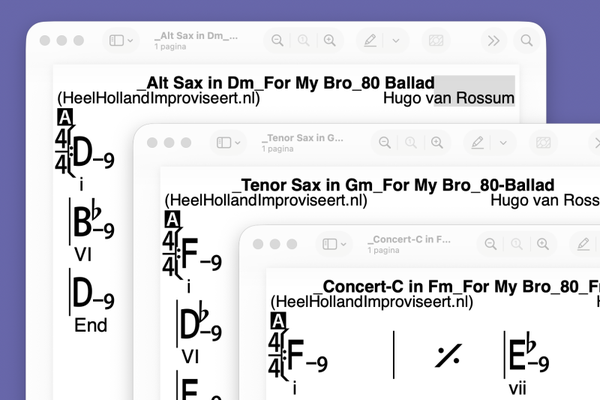Zoom in on the Alt Sax window
The height and width of the screenshot is (400, 600).
pos(329,40)
